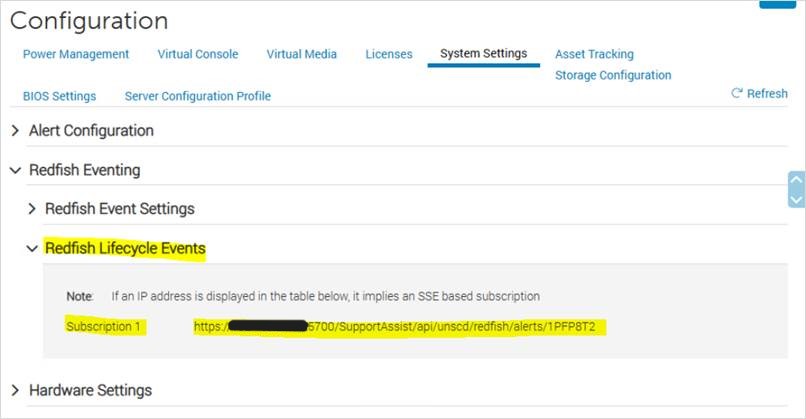Collapse the Redfish Lifecycle Events subsection
This screenshot has height=419, width=806.
click(x=32, y=249)
